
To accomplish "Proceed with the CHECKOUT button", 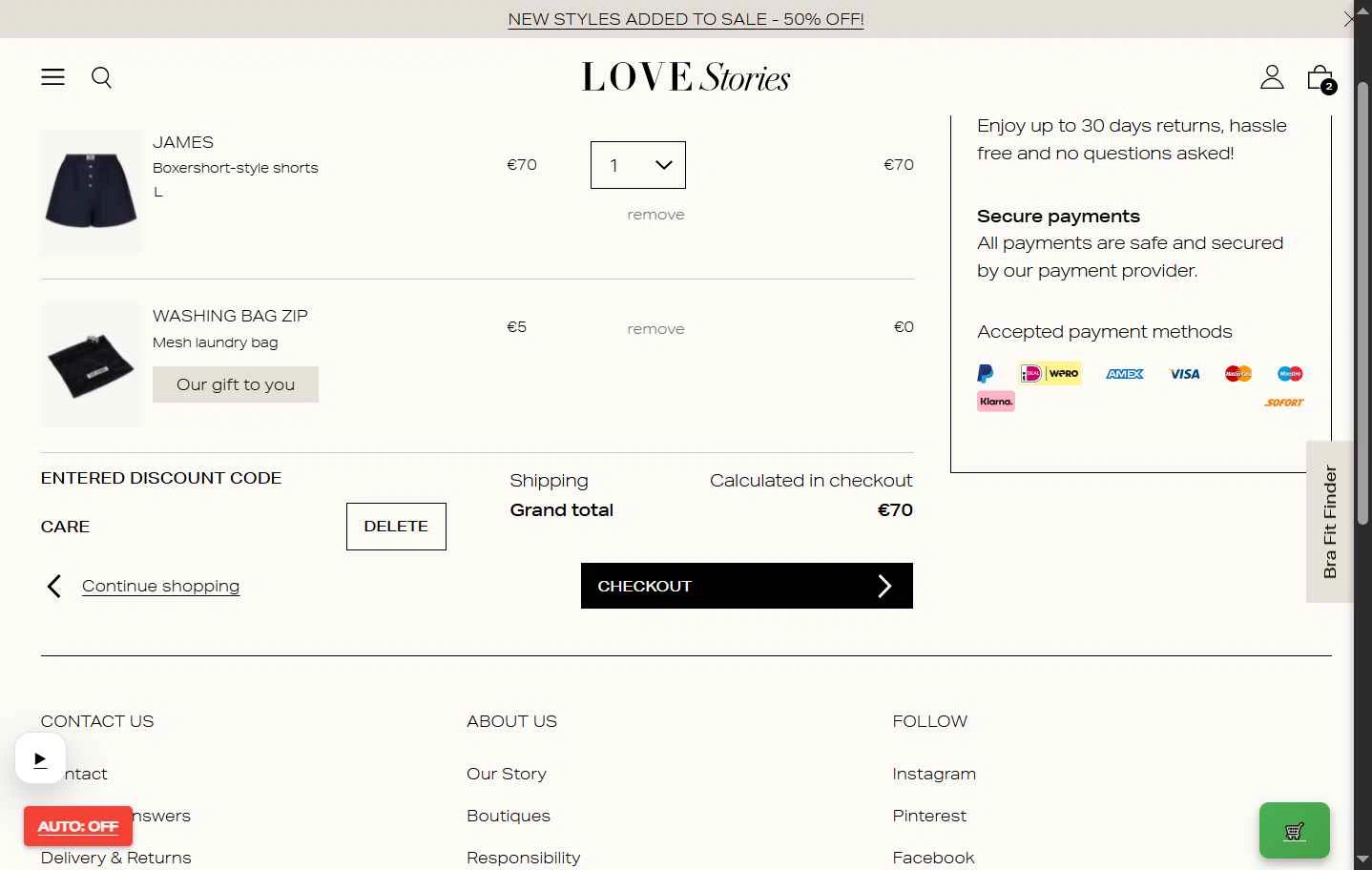I will (747, 586).
